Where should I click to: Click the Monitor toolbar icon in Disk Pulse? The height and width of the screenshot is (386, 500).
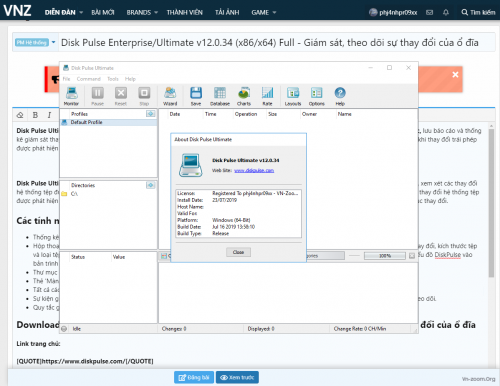71,96
